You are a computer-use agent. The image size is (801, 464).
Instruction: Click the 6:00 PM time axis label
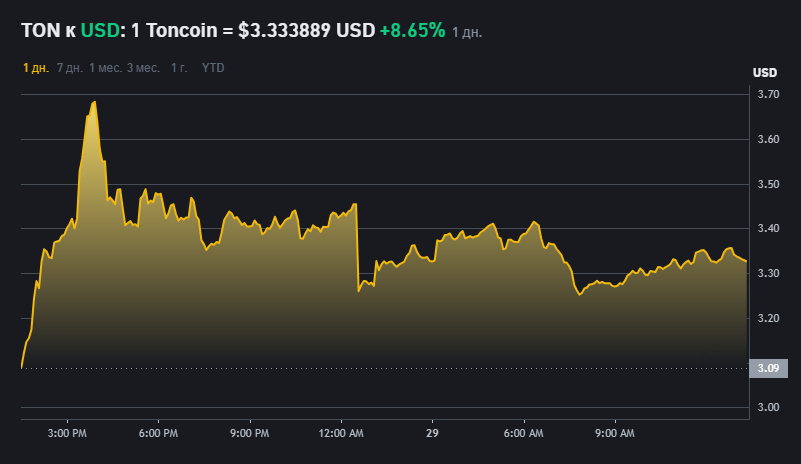click(x=158, y=433)
